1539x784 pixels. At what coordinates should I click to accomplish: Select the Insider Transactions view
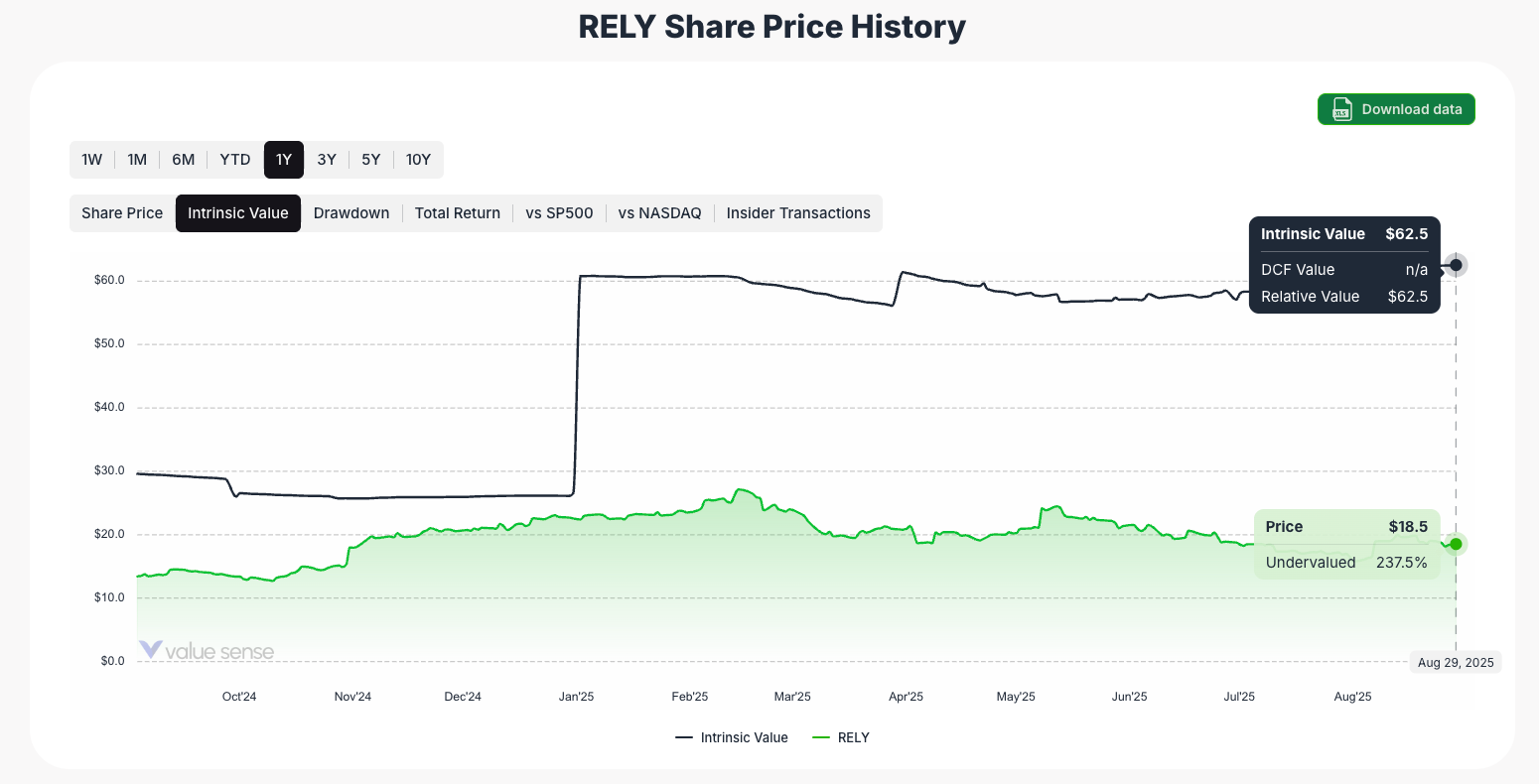(798, 212)
